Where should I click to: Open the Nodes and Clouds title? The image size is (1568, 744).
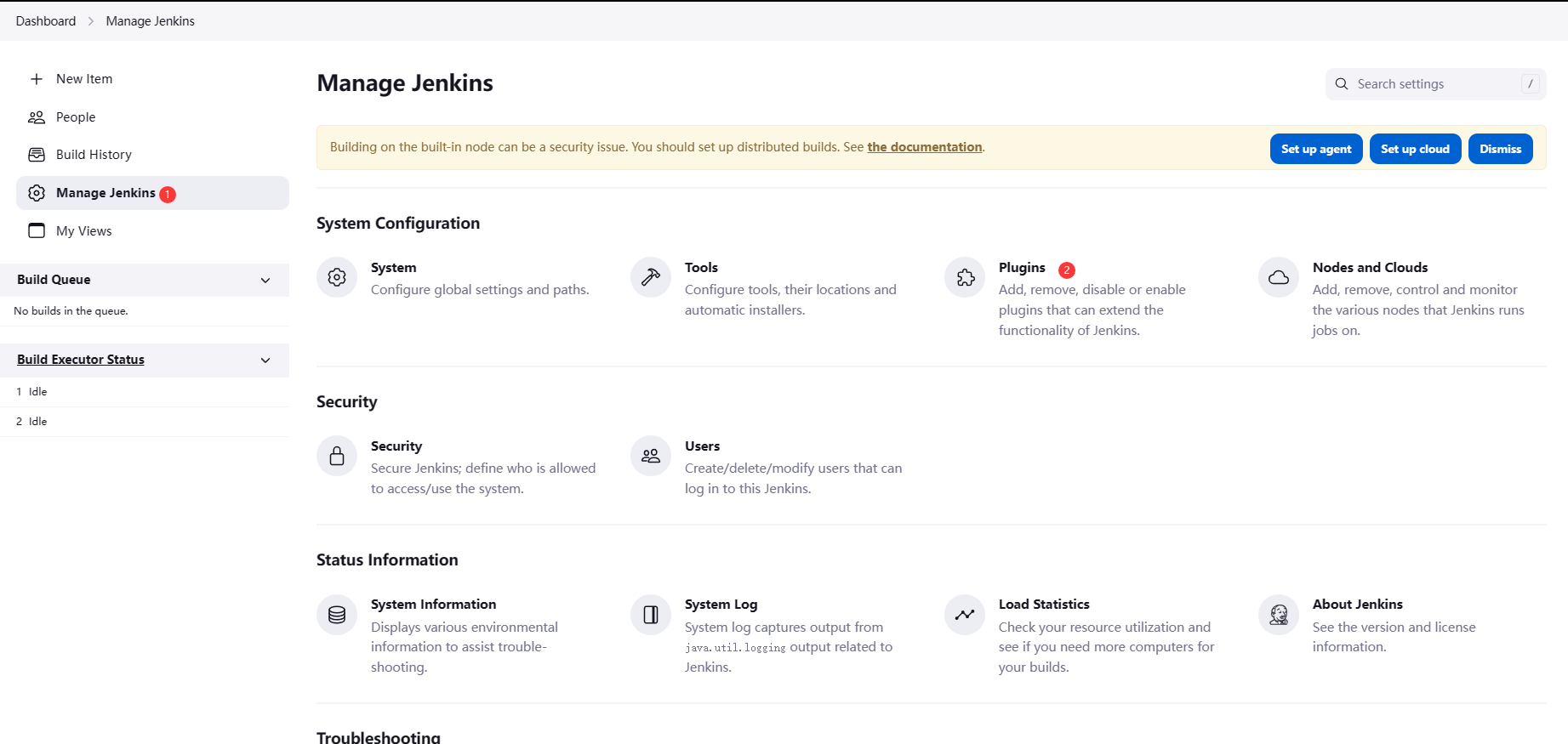pos(1370,268)
